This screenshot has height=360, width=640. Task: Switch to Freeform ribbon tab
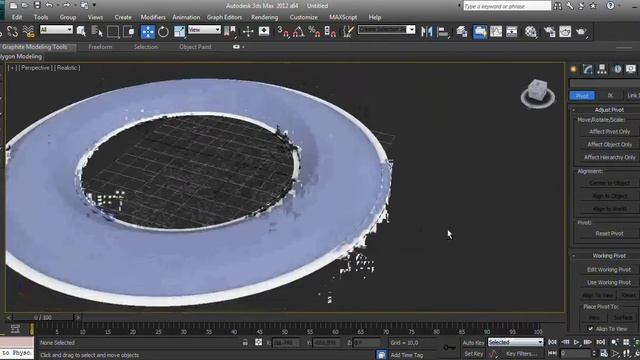click(100, 47)
